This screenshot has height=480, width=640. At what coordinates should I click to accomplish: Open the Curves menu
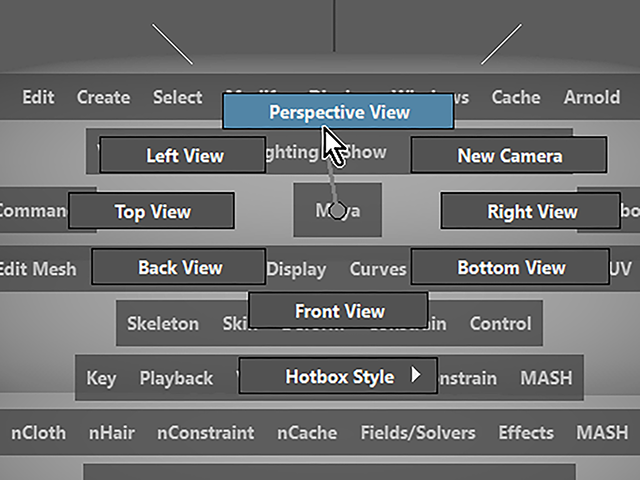(378, 269)
